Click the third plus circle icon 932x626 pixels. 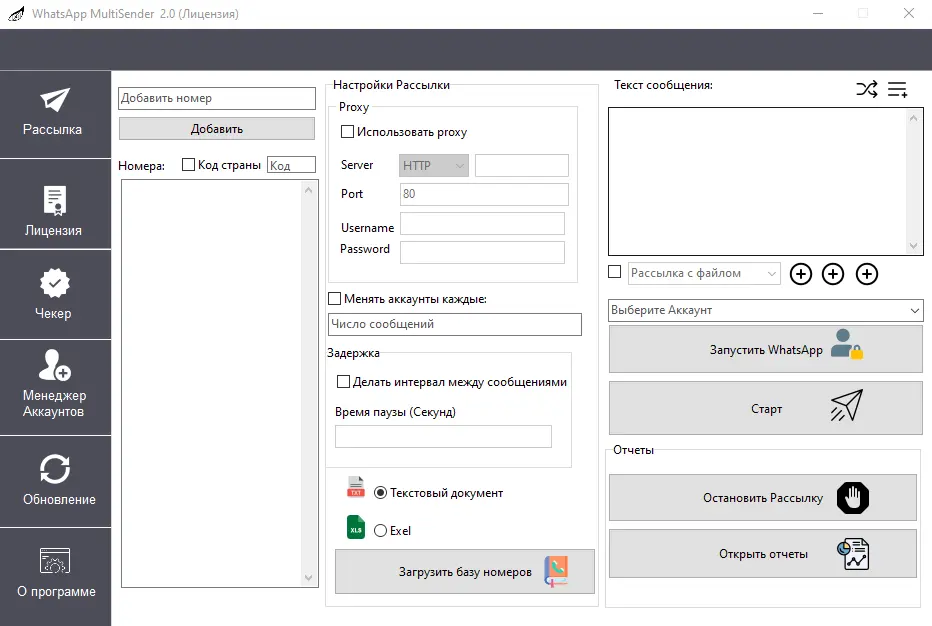[867, 274]
